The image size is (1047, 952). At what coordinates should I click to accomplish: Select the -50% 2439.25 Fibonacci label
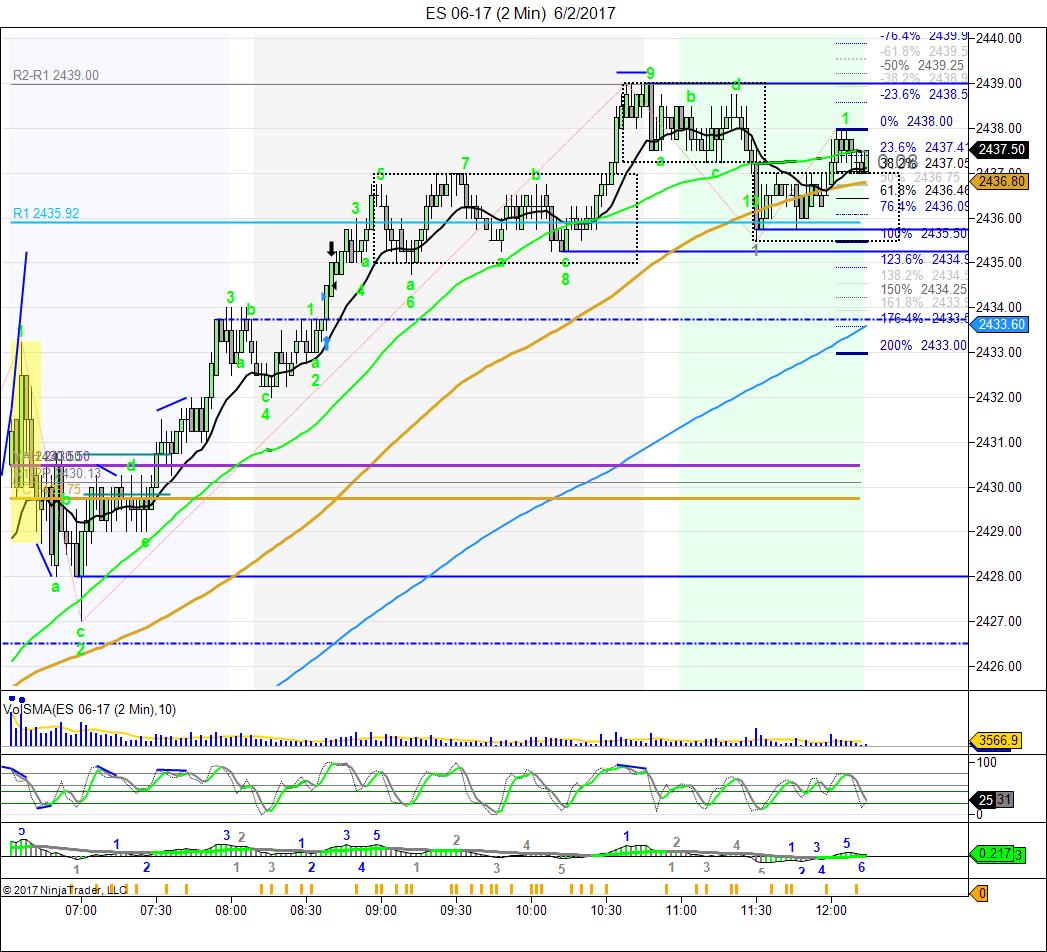(x=921, y=65)
